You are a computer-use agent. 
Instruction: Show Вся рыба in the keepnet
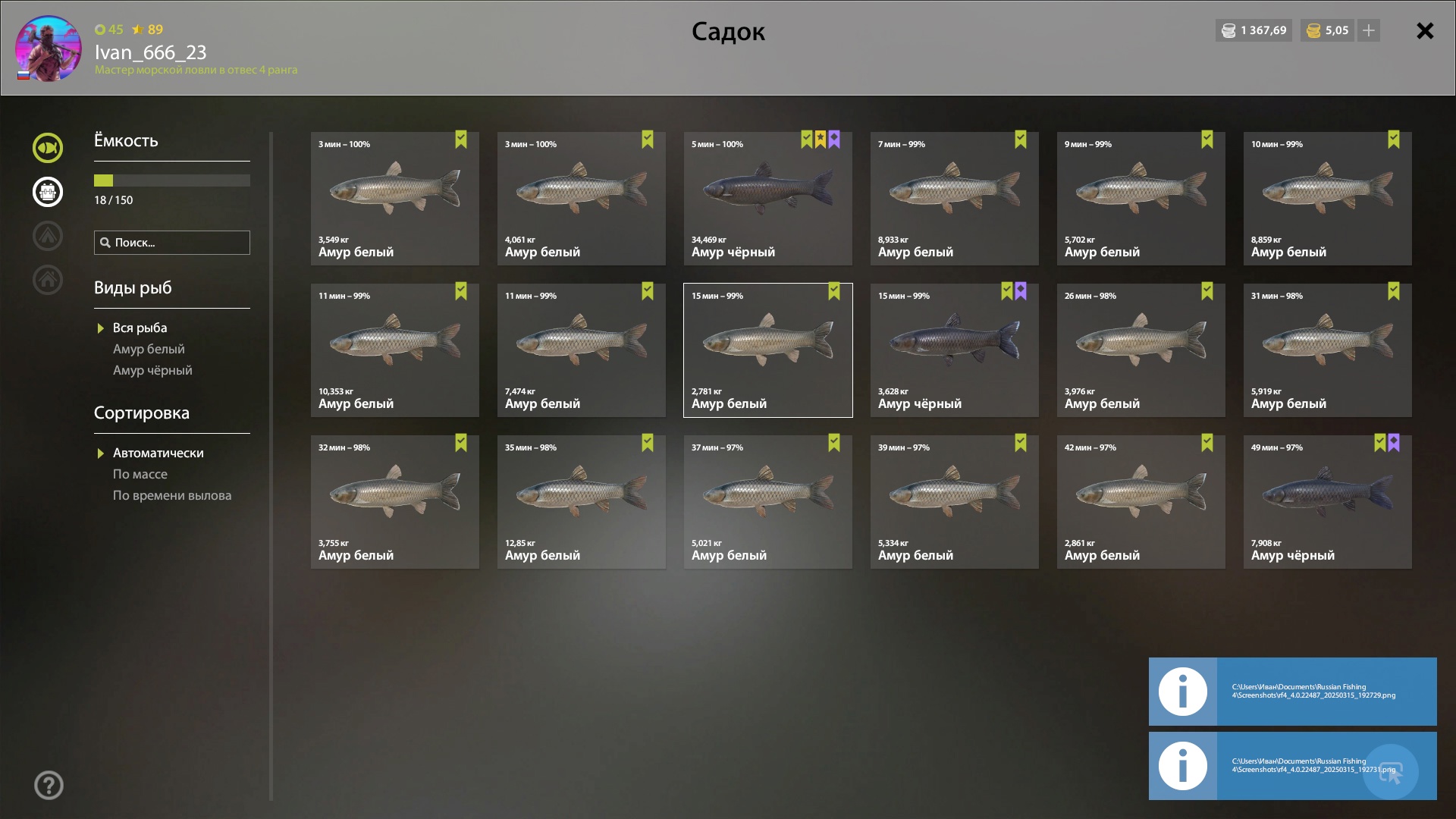click(140, 328)
